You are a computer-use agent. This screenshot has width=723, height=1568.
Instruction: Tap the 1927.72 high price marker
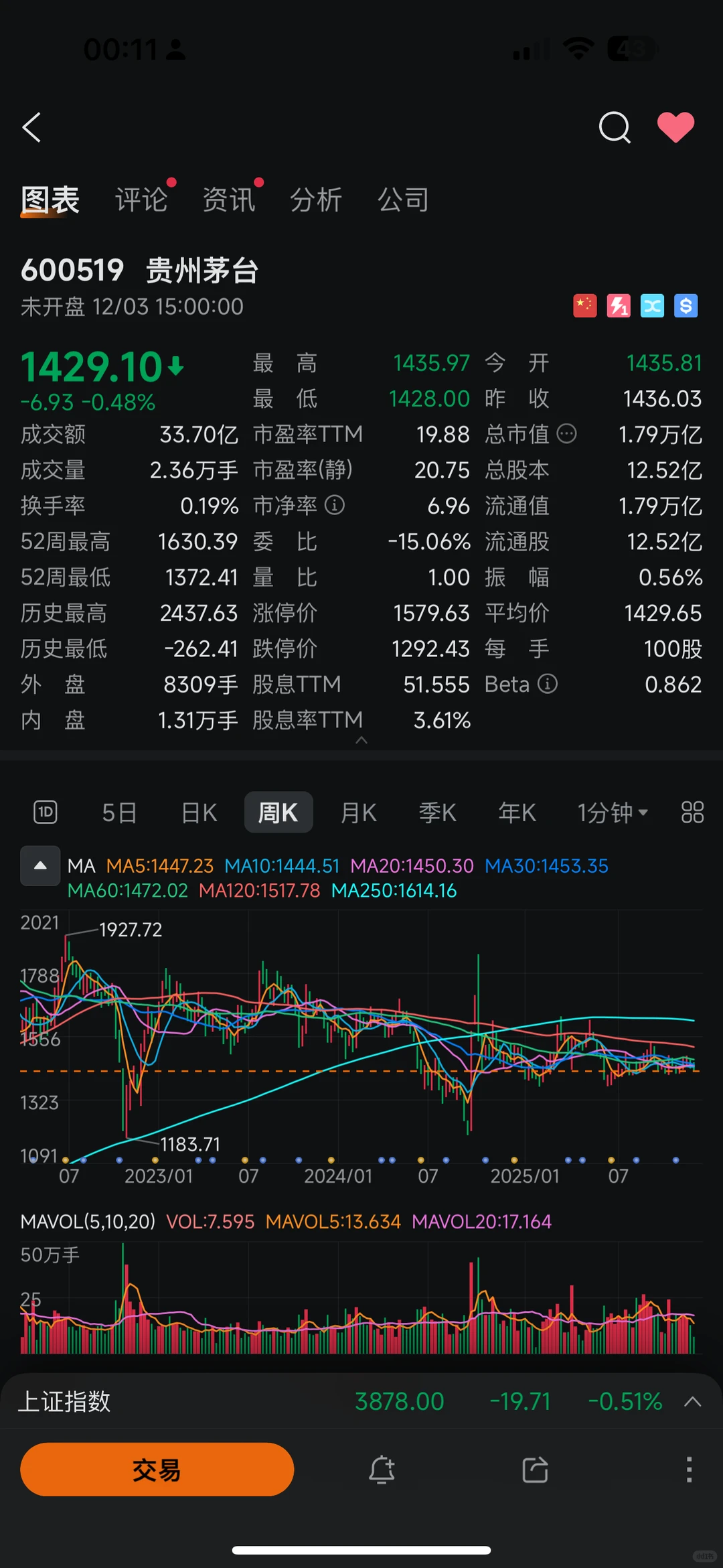131,930
